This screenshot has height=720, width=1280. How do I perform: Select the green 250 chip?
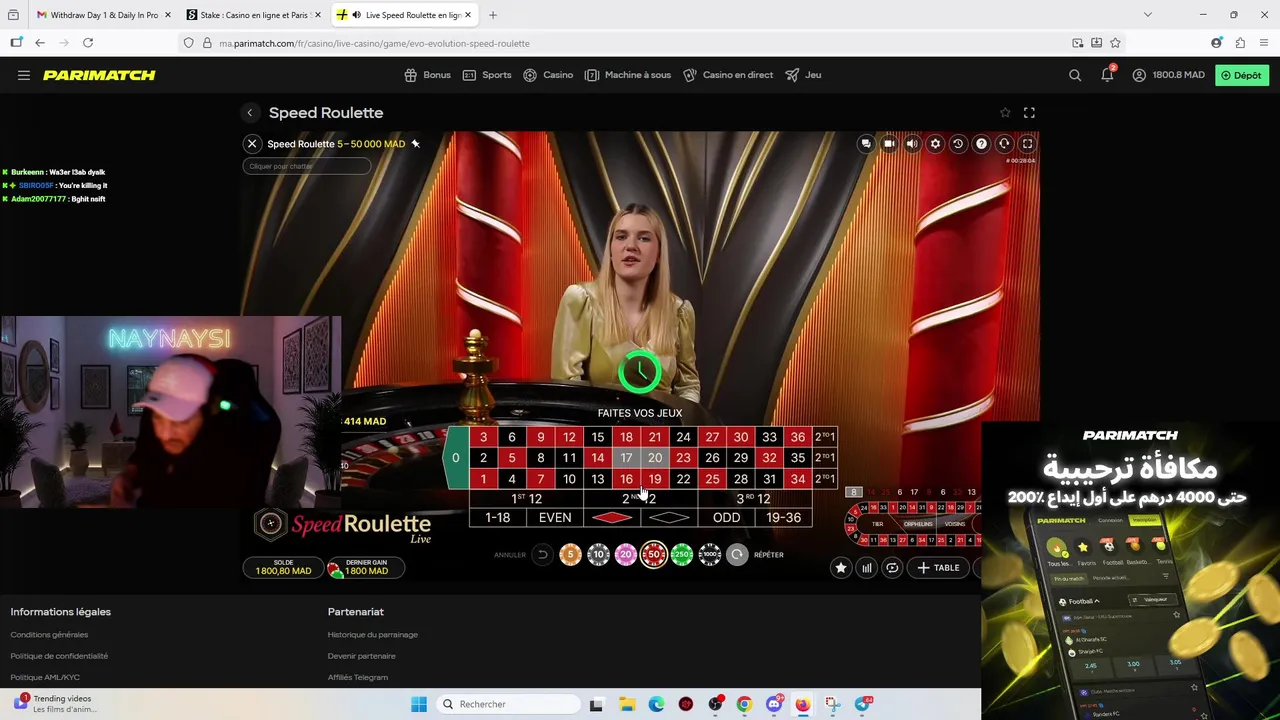click(682, 554)
